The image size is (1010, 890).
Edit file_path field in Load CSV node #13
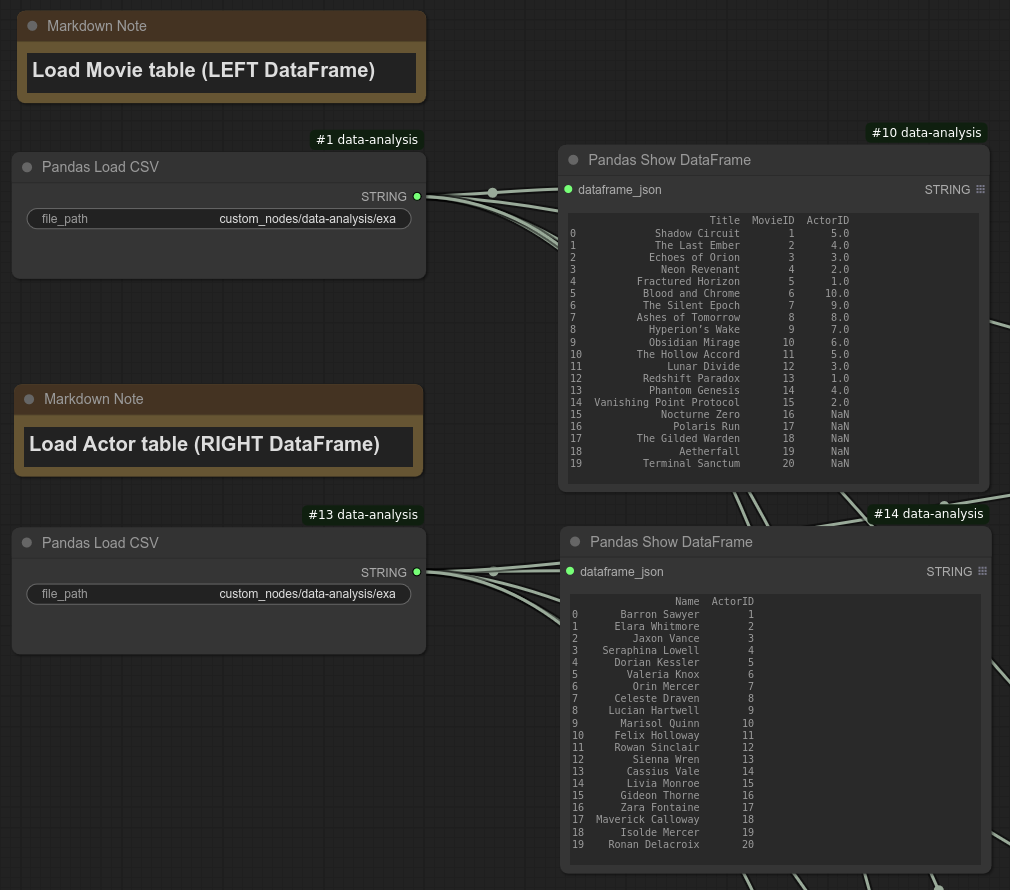[x=219, y=594]
